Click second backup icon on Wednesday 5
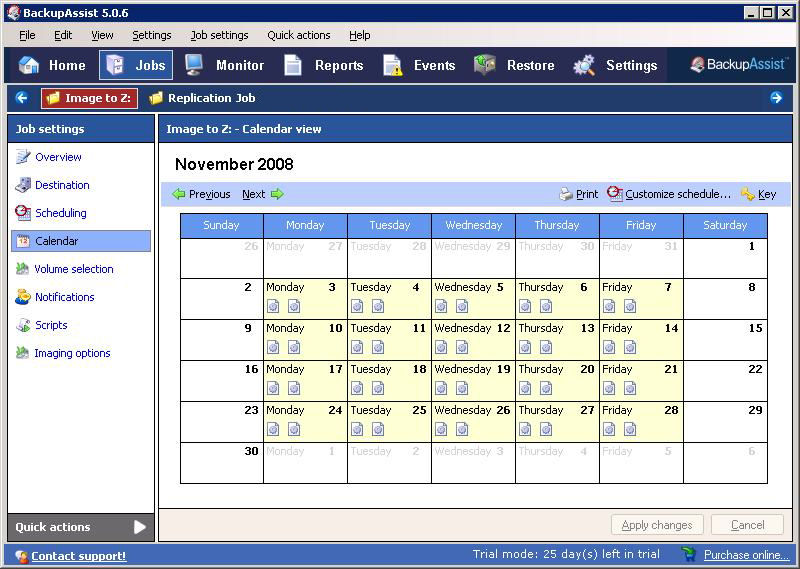This screenshot has height=569, width=800. [x=462, y=306]
